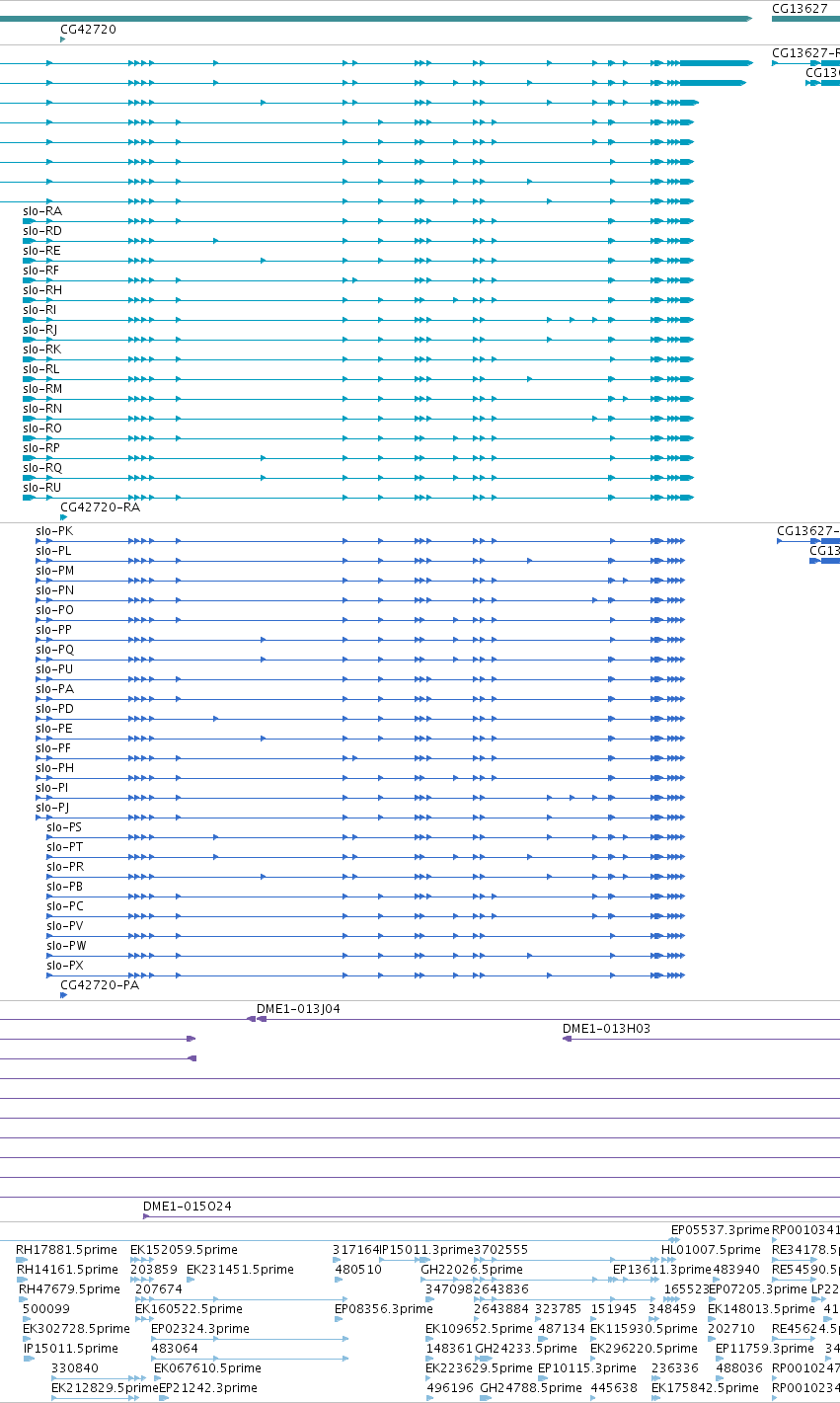This screenshot has height=1403, width=840.
Task: Select the EK109652.5prime EST label
Action: pos(479,1329)
